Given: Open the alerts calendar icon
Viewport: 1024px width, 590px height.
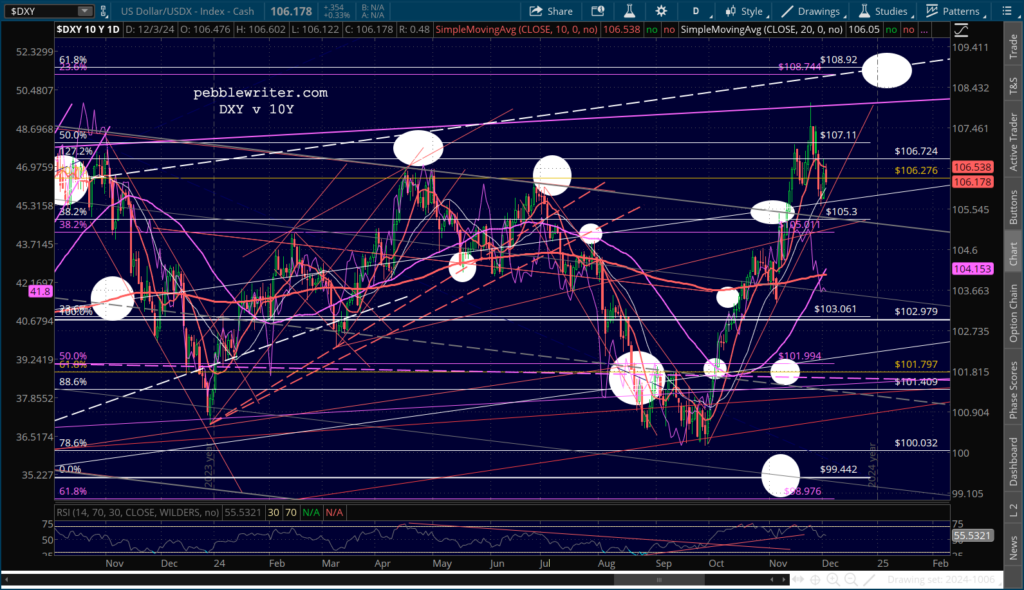Looking at the screenshot, I should coord(598,11).
